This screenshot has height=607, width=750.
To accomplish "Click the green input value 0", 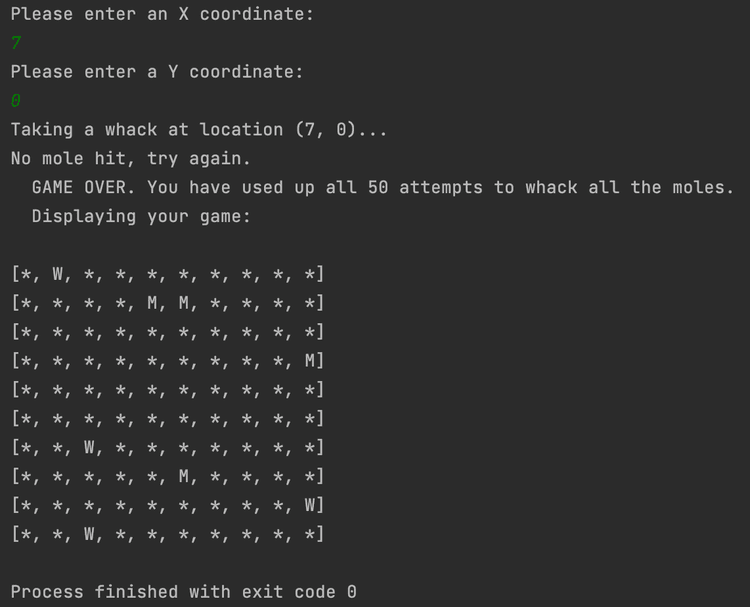I will (16, 101).
